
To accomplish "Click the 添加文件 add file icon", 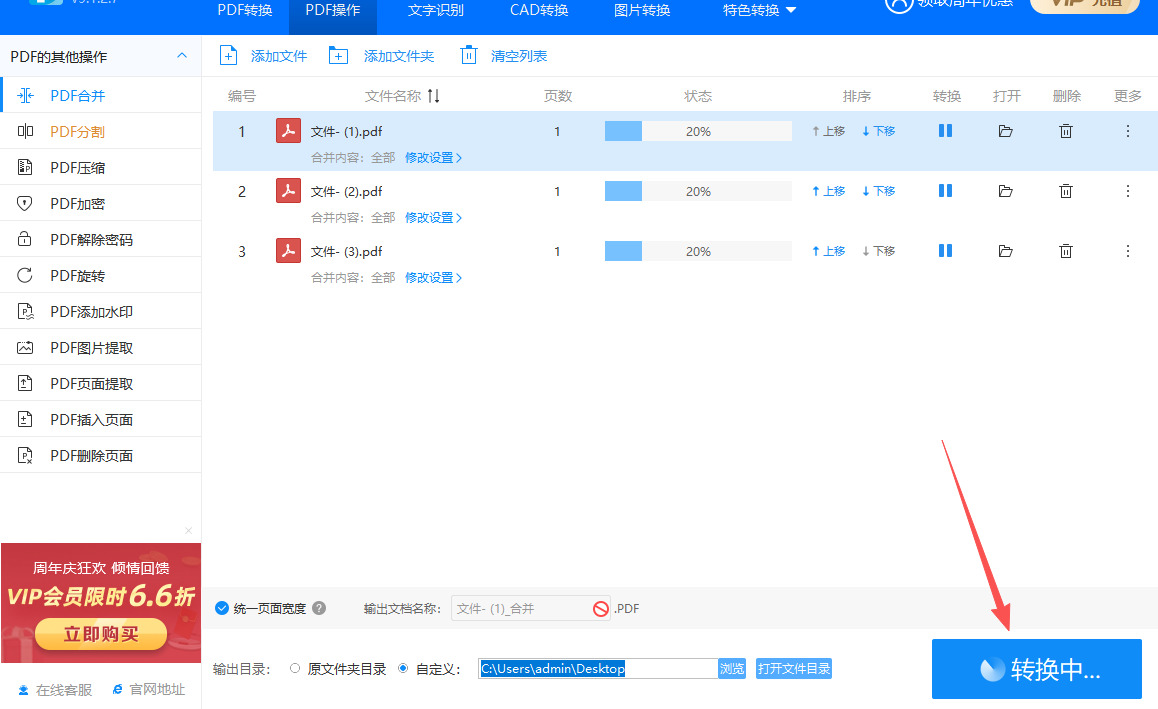I will click(x=229, y=56).
